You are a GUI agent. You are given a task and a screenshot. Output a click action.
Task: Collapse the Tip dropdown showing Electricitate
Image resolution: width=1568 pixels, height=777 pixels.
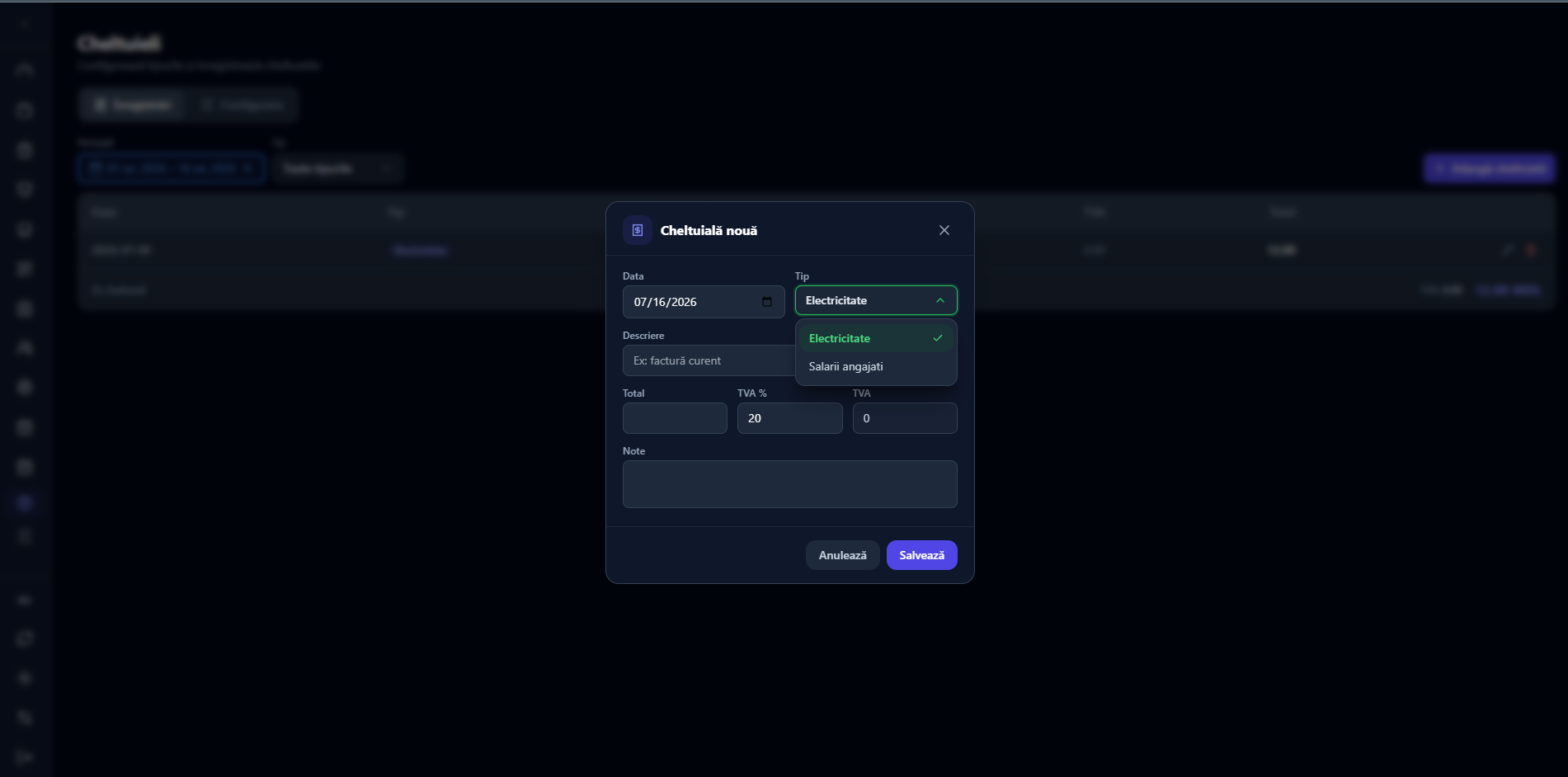pos(876,300)
